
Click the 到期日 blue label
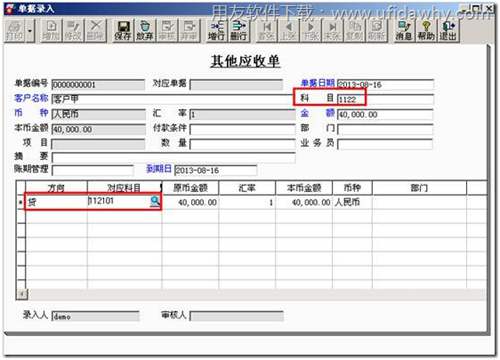(x=159, y=169)
